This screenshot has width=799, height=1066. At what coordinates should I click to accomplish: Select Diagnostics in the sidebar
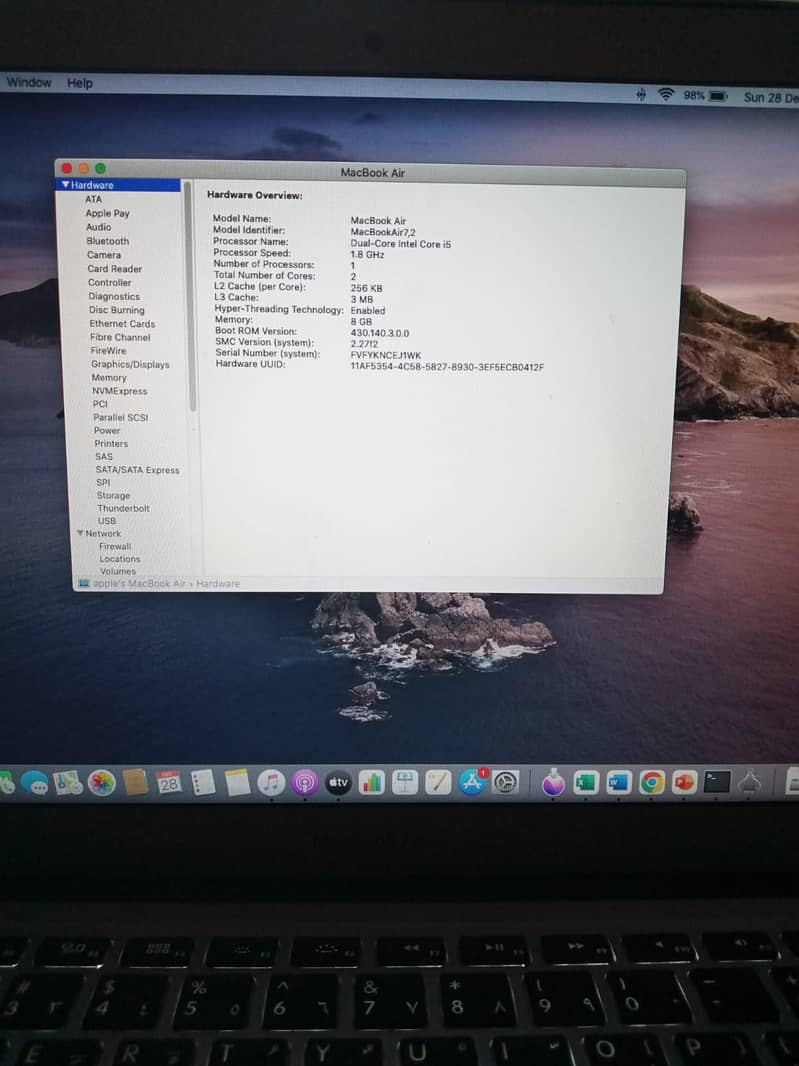[114, 296]
